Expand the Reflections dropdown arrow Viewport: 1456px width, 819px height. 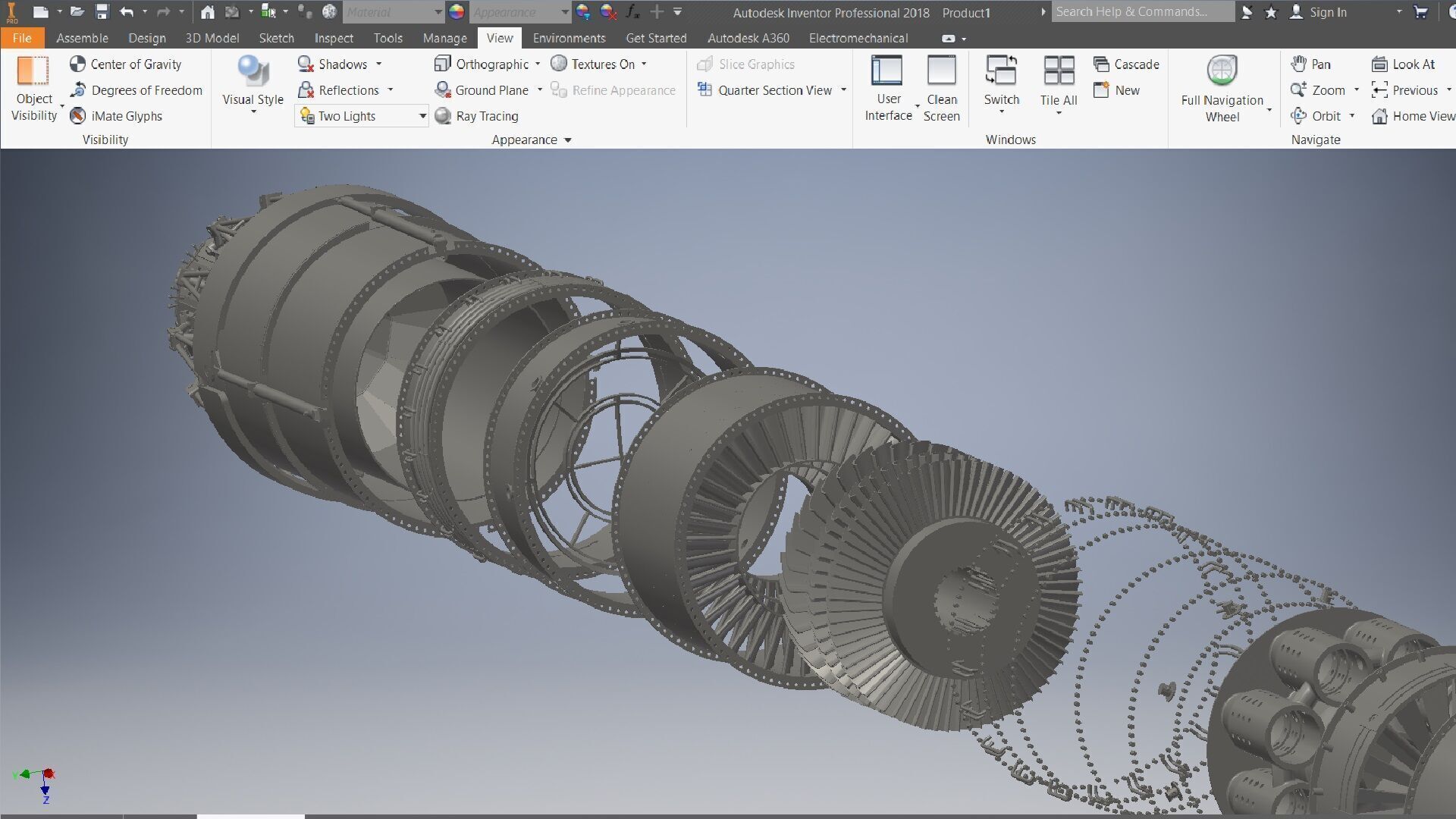(x=391, y=90)
